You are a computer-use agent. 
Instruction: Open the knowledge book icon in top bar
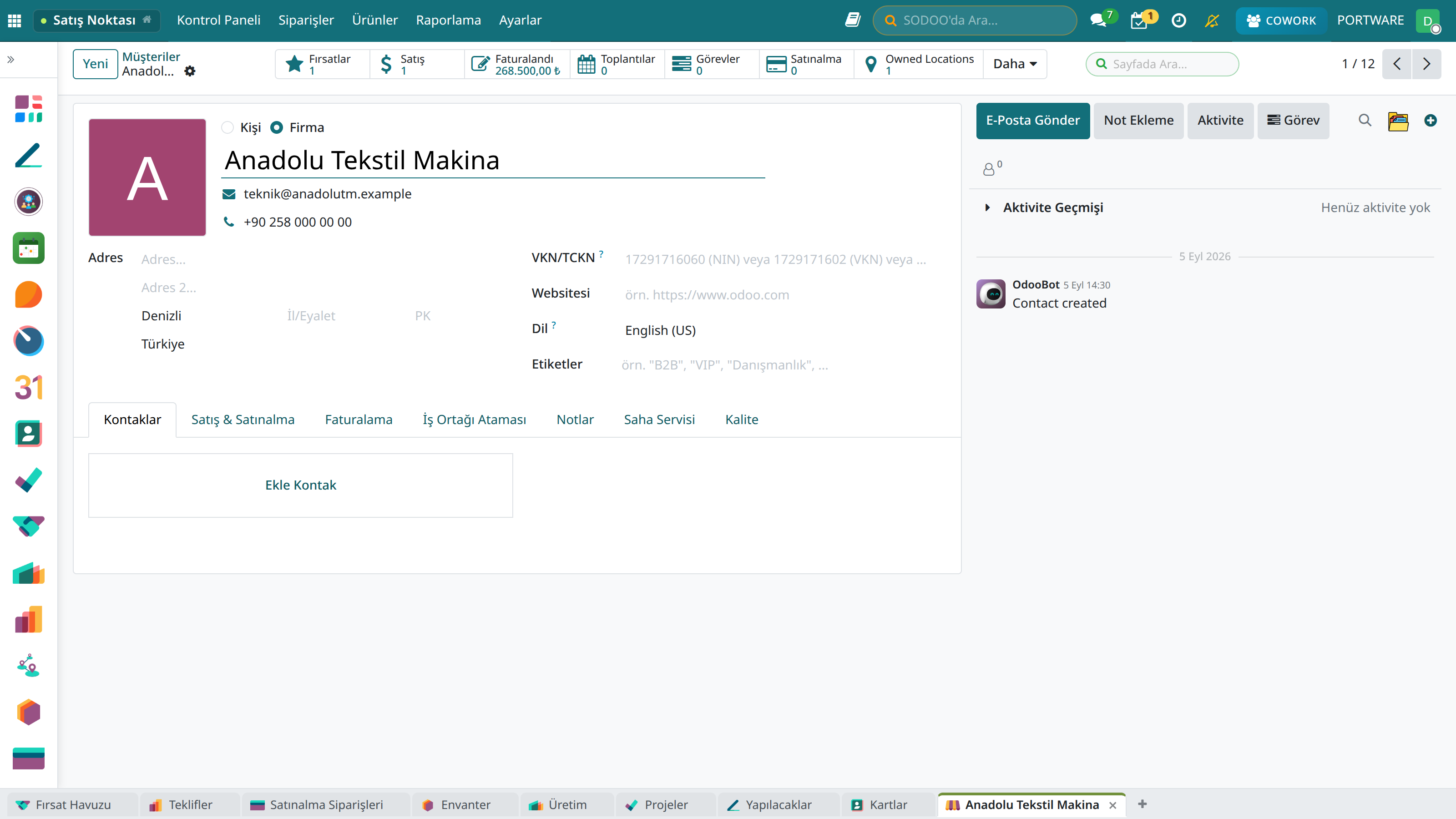coord(852,20)
